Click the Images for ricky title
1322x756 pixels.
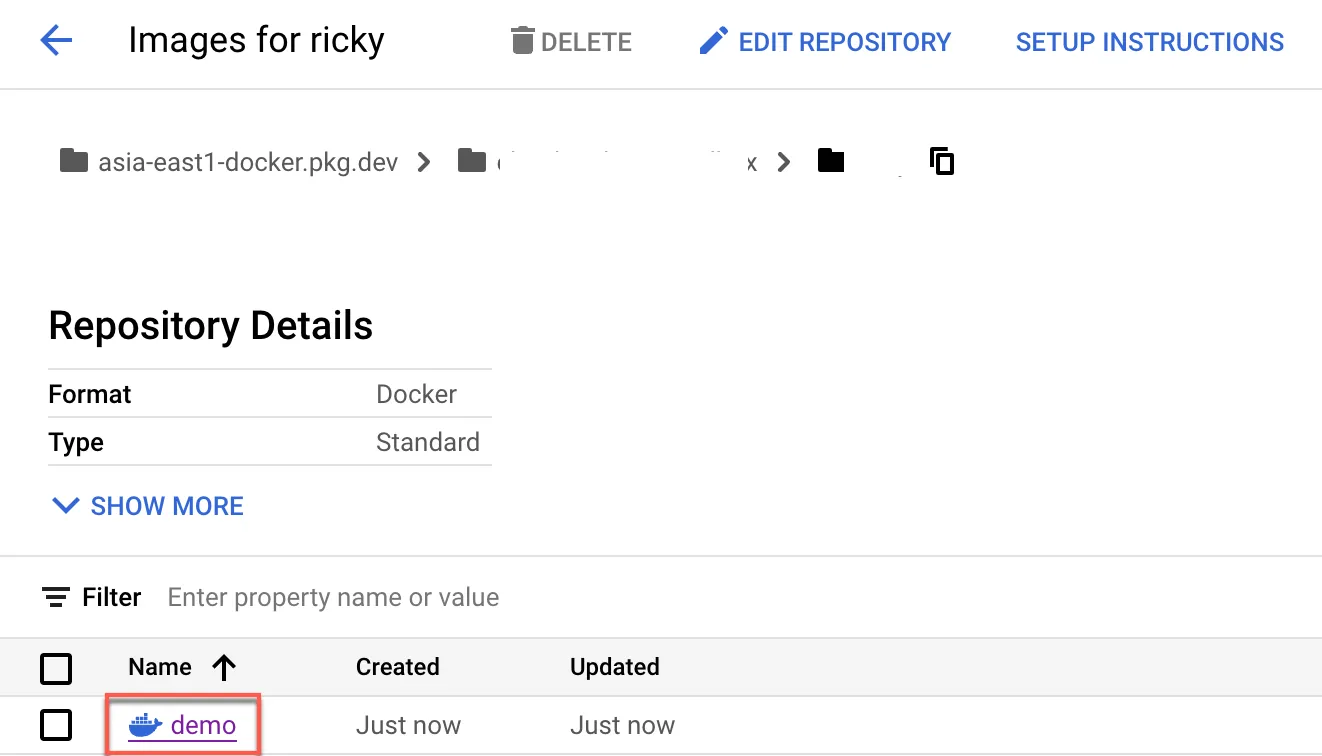point(257,41)
